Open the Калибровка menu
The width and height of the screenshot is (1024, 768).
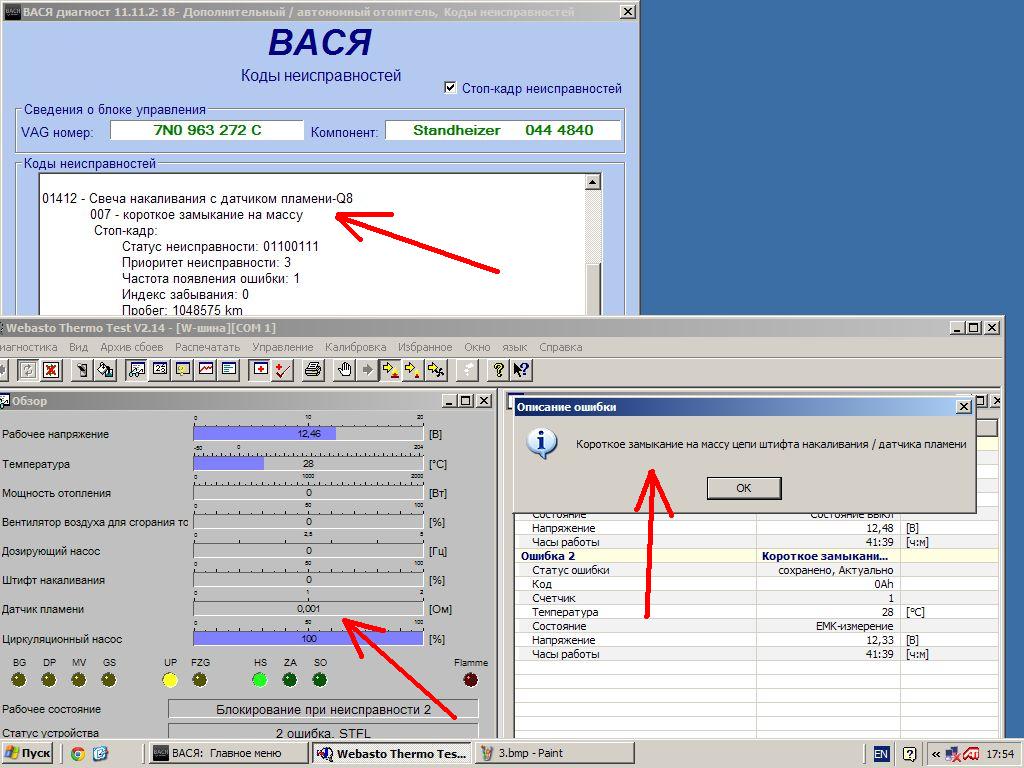[x=355, y=347]
